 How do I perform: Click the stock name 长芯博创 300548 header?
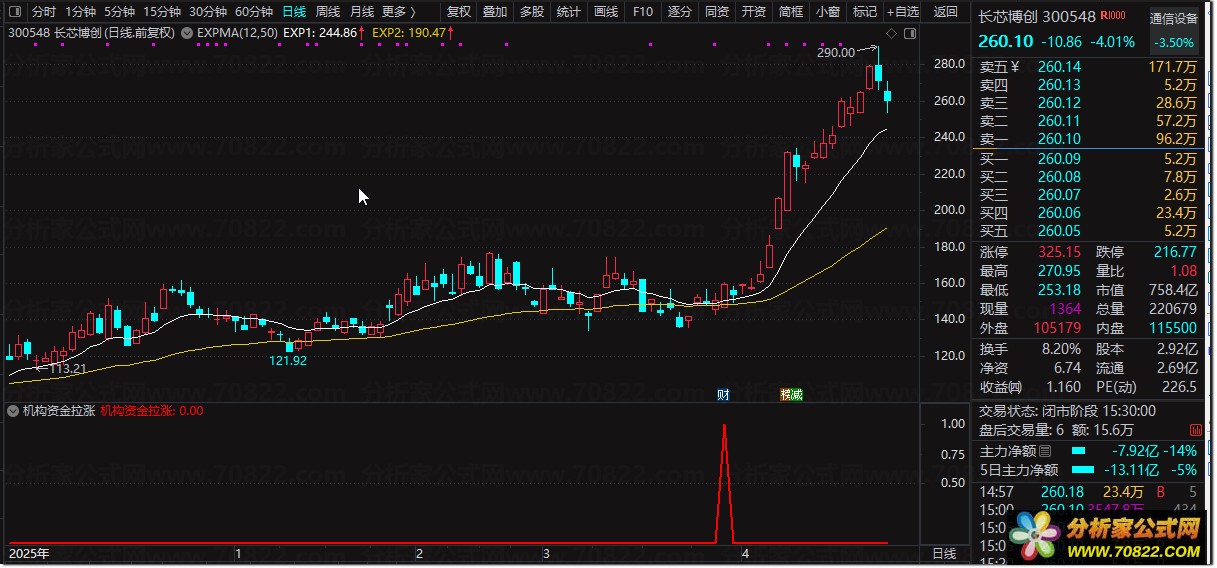(1036, 17)
